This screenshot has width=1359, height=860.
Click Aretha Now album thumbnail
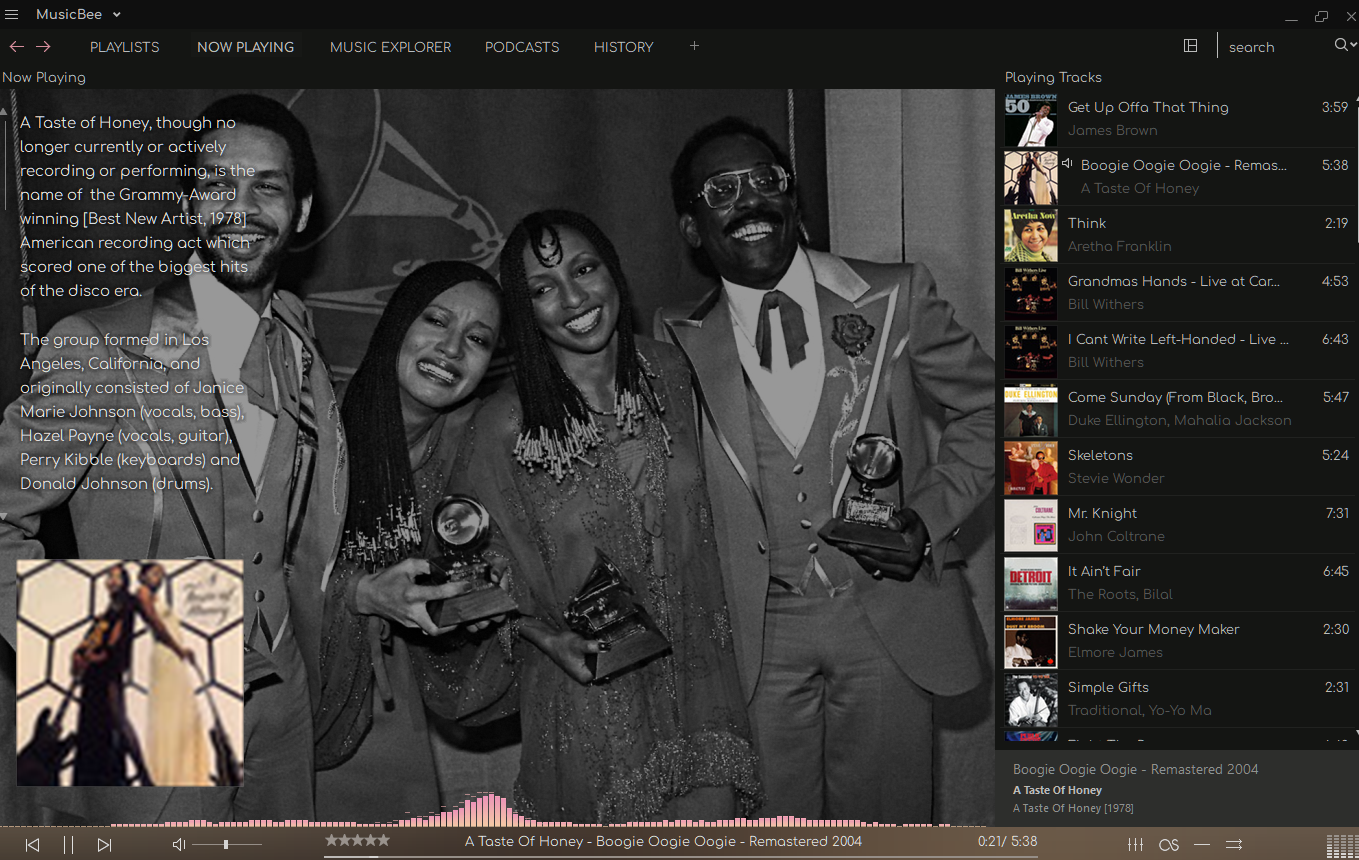[x=1030, y=236]
